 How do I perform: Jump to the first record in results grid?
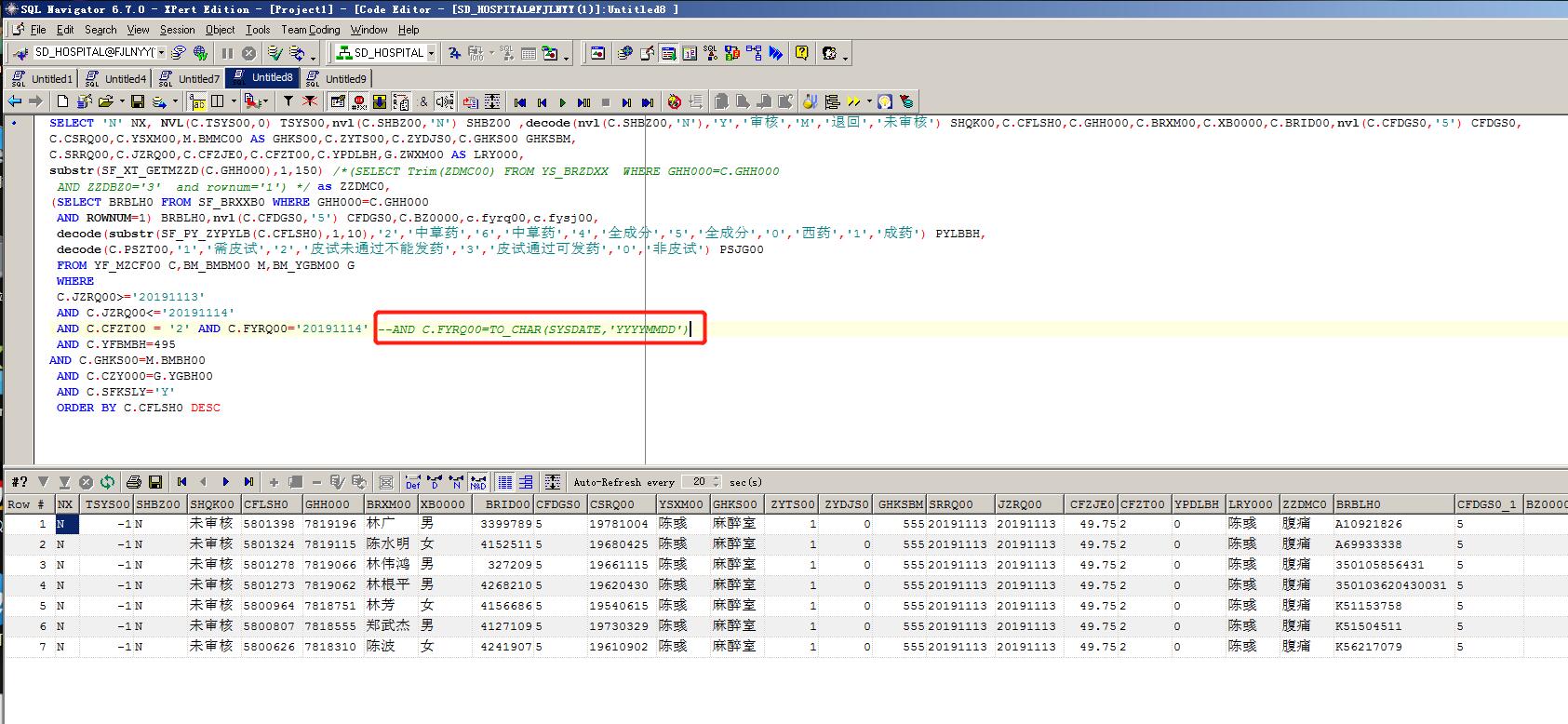click(x=181, y=482)
